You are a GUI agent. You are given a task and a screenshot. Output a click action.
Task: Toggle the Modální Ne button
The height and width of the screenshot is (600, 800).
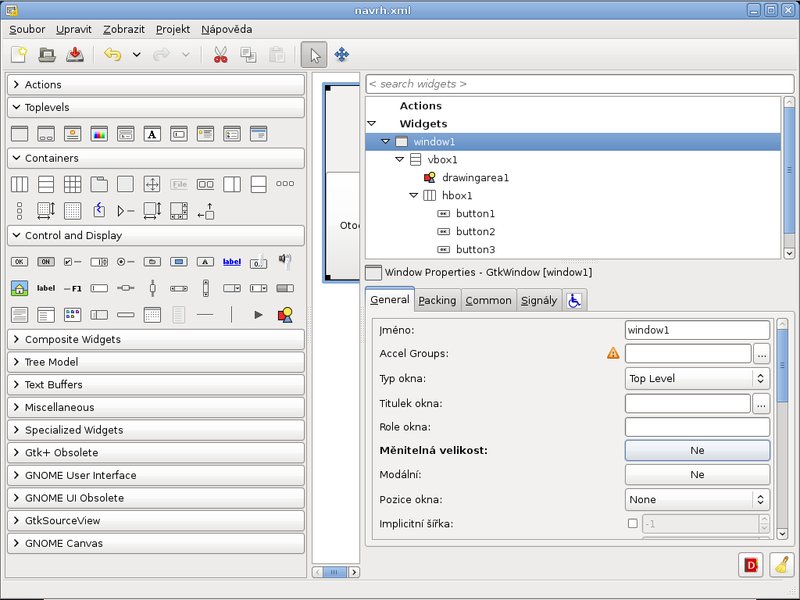[697, 474]
